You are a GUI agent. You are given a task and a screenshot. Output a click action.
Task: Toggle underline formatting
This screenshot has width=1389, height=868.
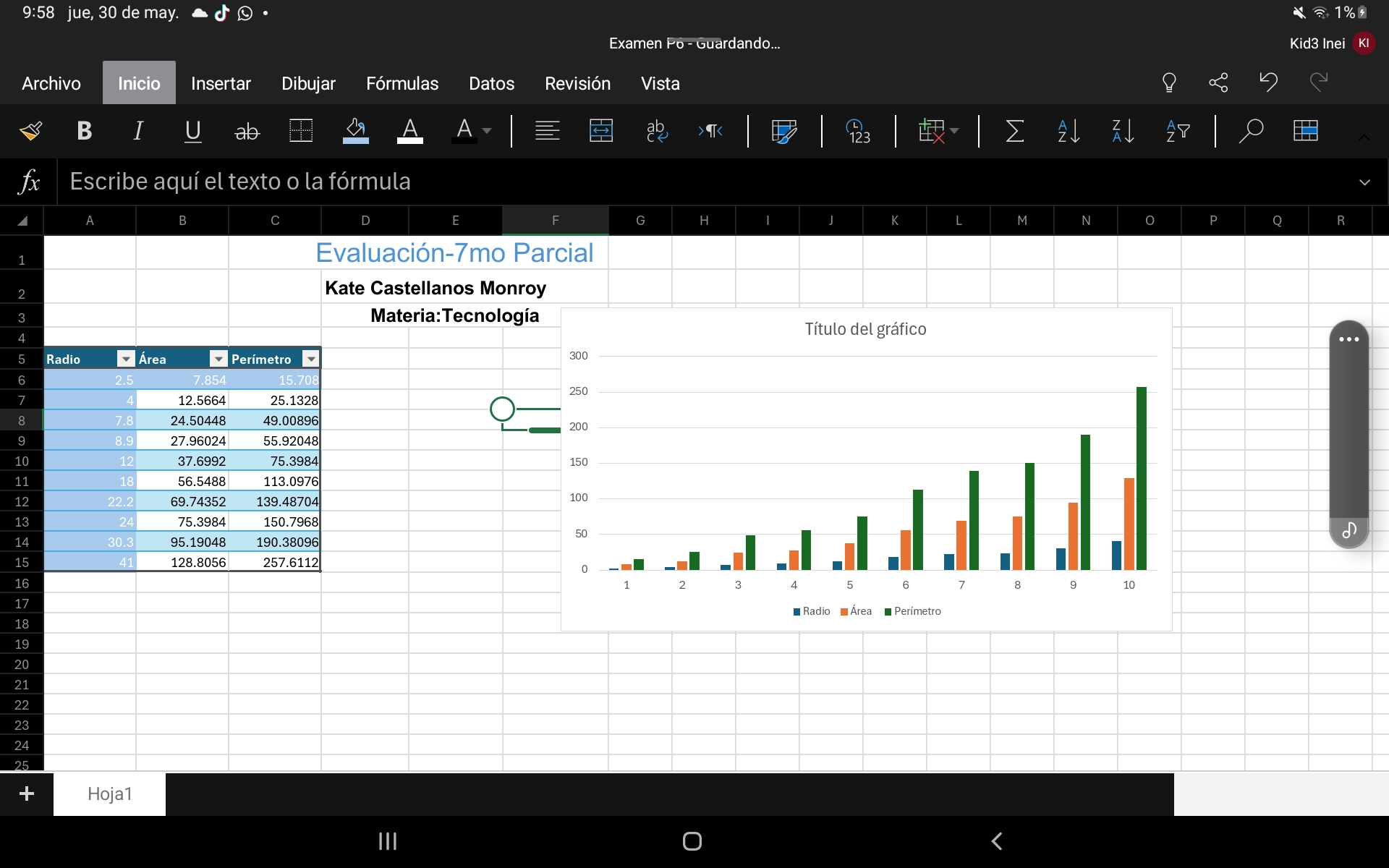tap(192, 131)
